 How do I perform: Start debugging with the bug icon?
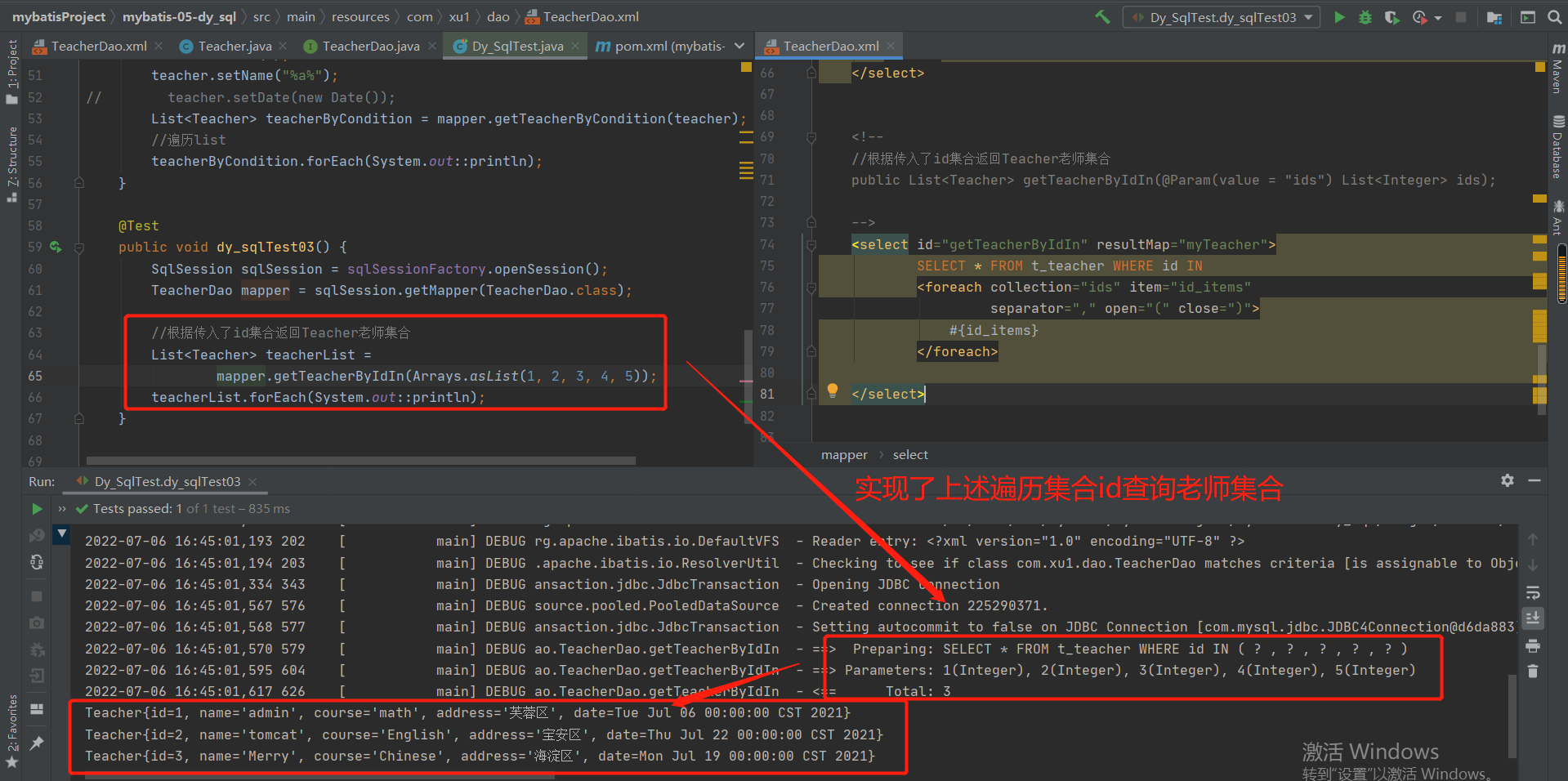tap(1365, 16)
